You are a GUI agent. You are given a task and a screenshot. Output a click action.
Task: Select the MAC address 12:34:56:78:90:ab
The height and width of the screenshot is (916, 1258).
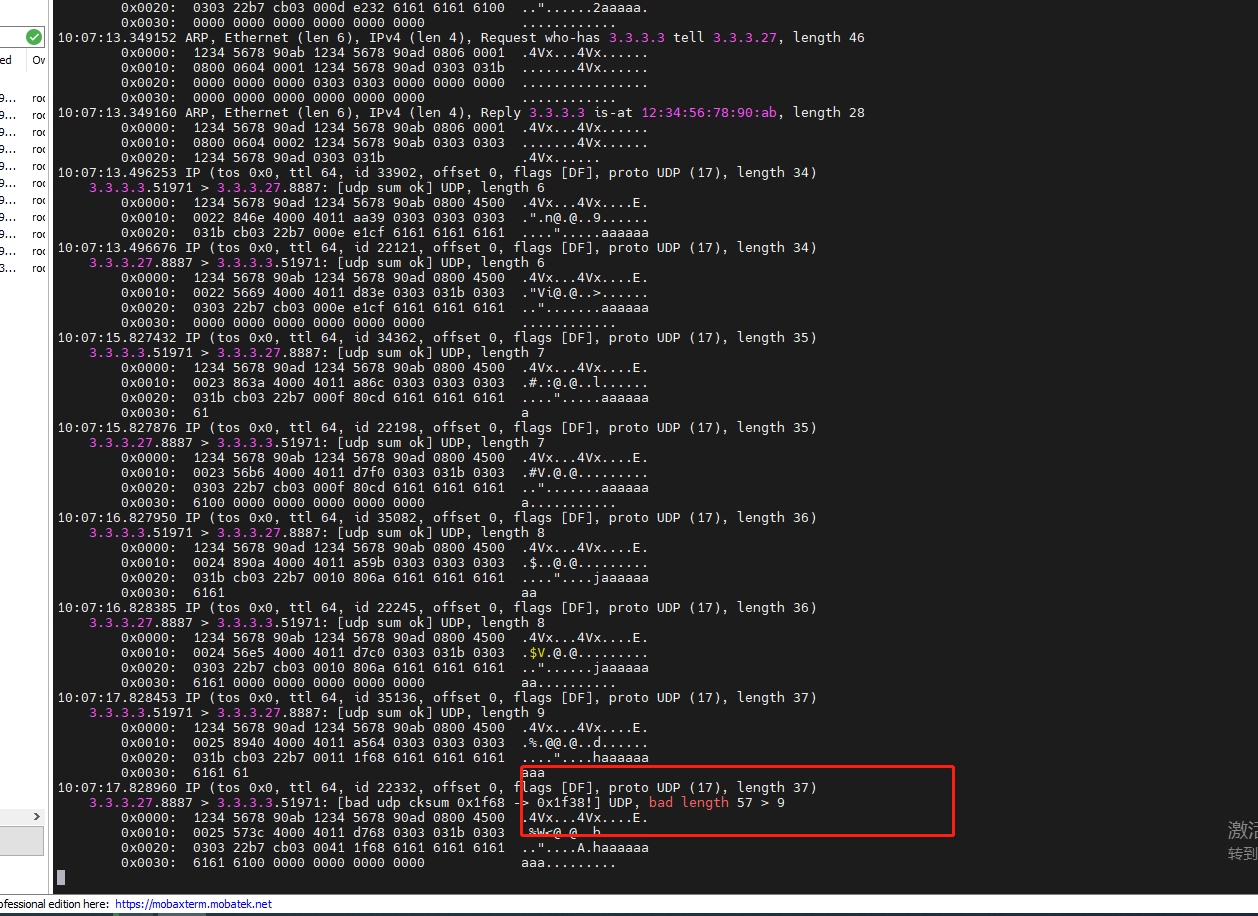pyautogui.click(x=709, y=112)
